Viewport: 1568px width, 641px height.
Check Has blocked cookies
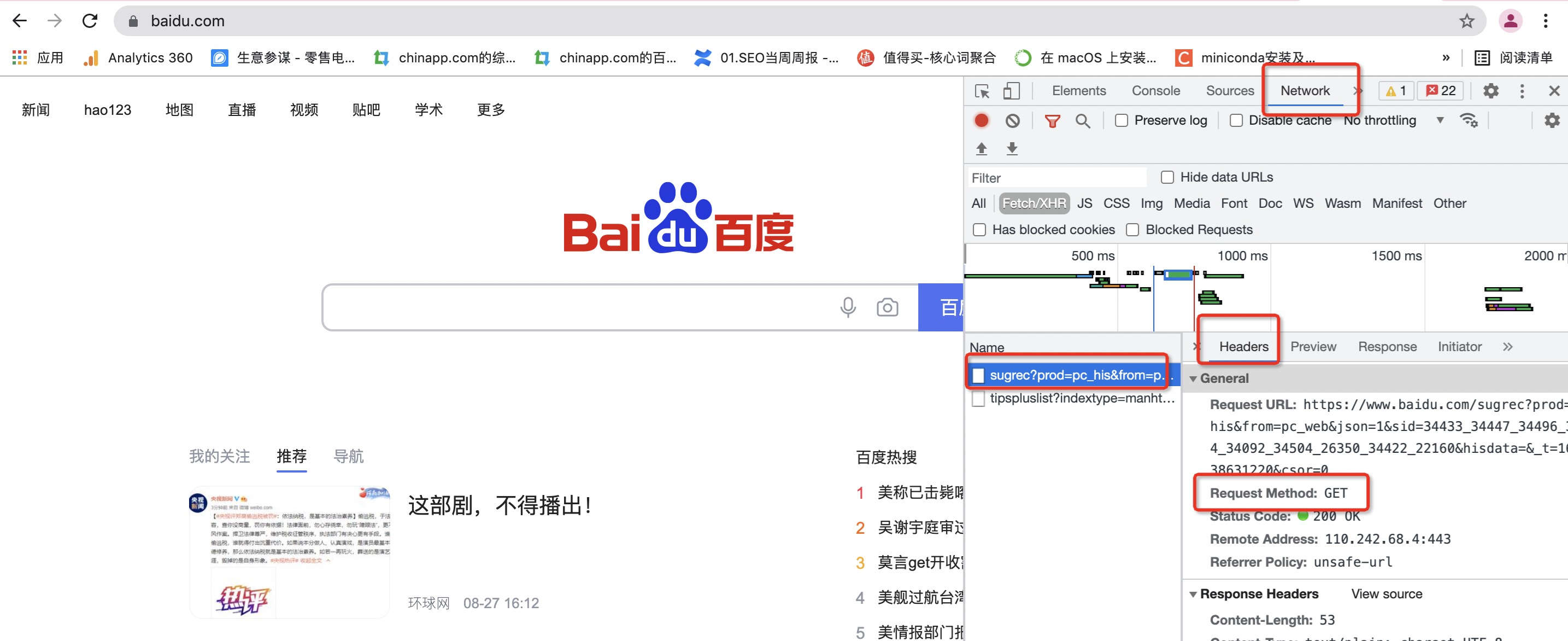pyautogui.click(x=979, y=230)
